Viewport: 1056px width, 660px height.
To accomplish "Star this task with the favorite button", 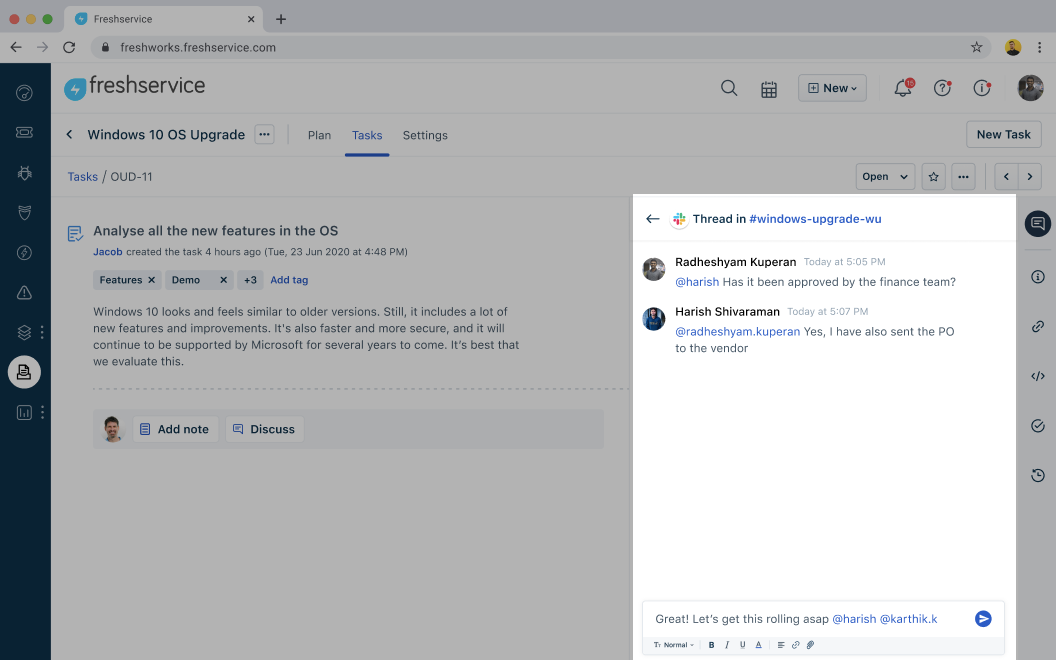I will [x=933, y=176].
